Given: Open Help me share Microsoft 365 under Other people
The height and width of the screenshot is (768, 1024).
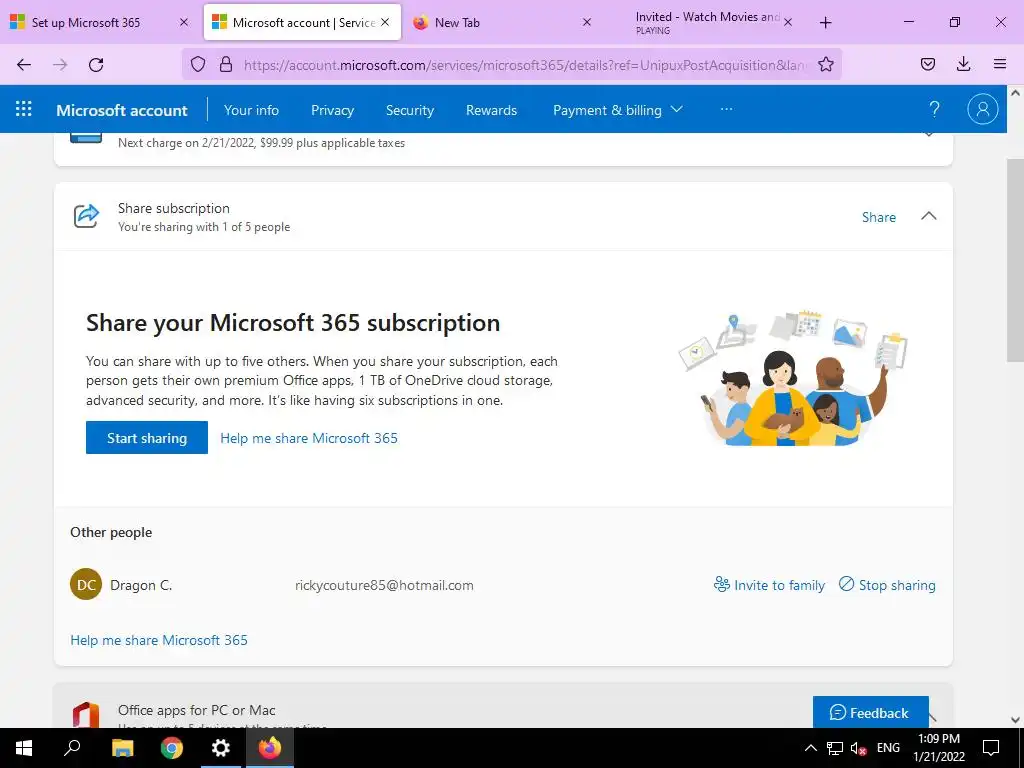Looking at the screenshot, I should point(159,640).
